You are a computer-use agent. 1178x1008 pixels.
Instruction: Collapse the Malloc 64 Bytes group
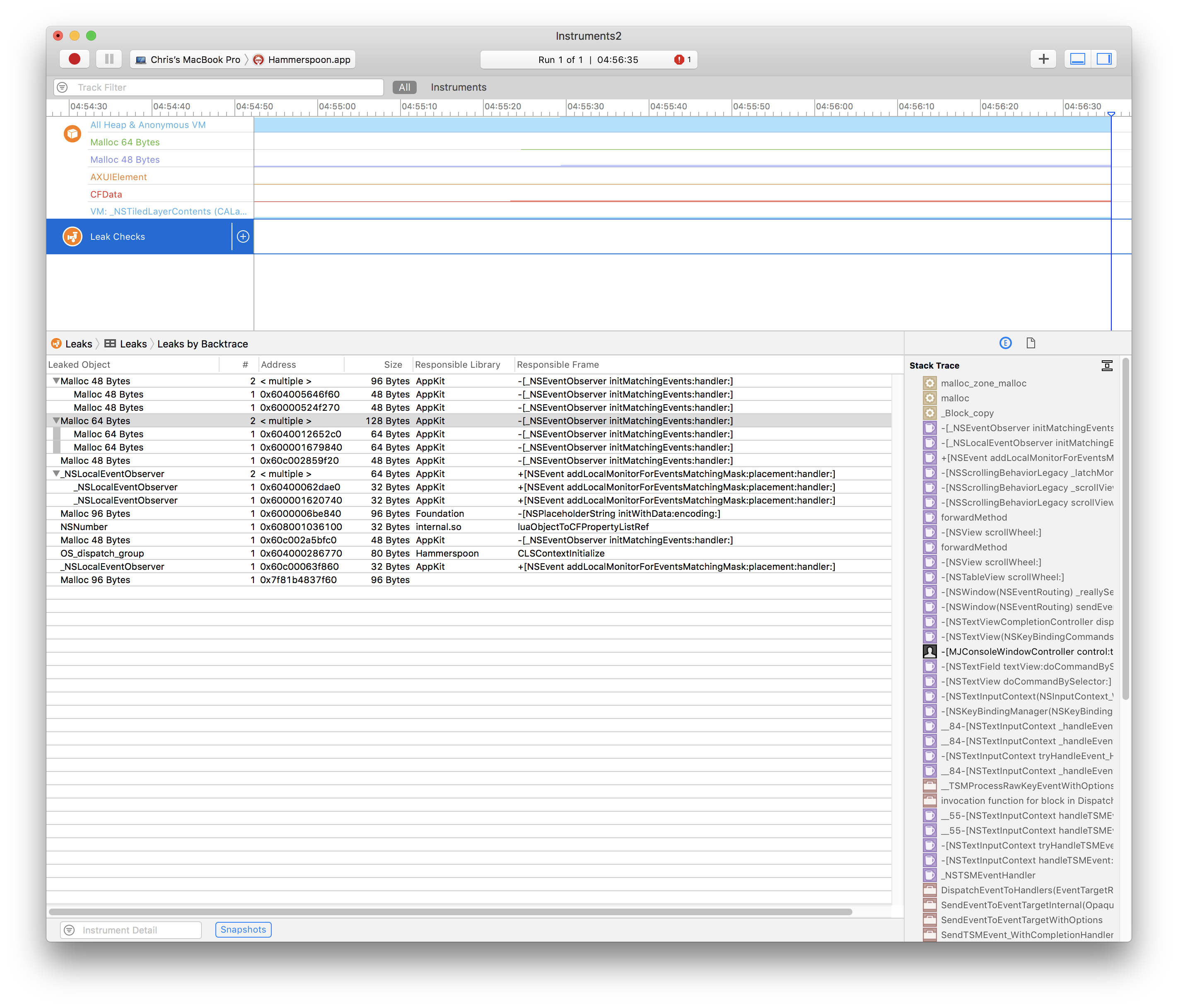pyautogui.click(x=56, y=421)
